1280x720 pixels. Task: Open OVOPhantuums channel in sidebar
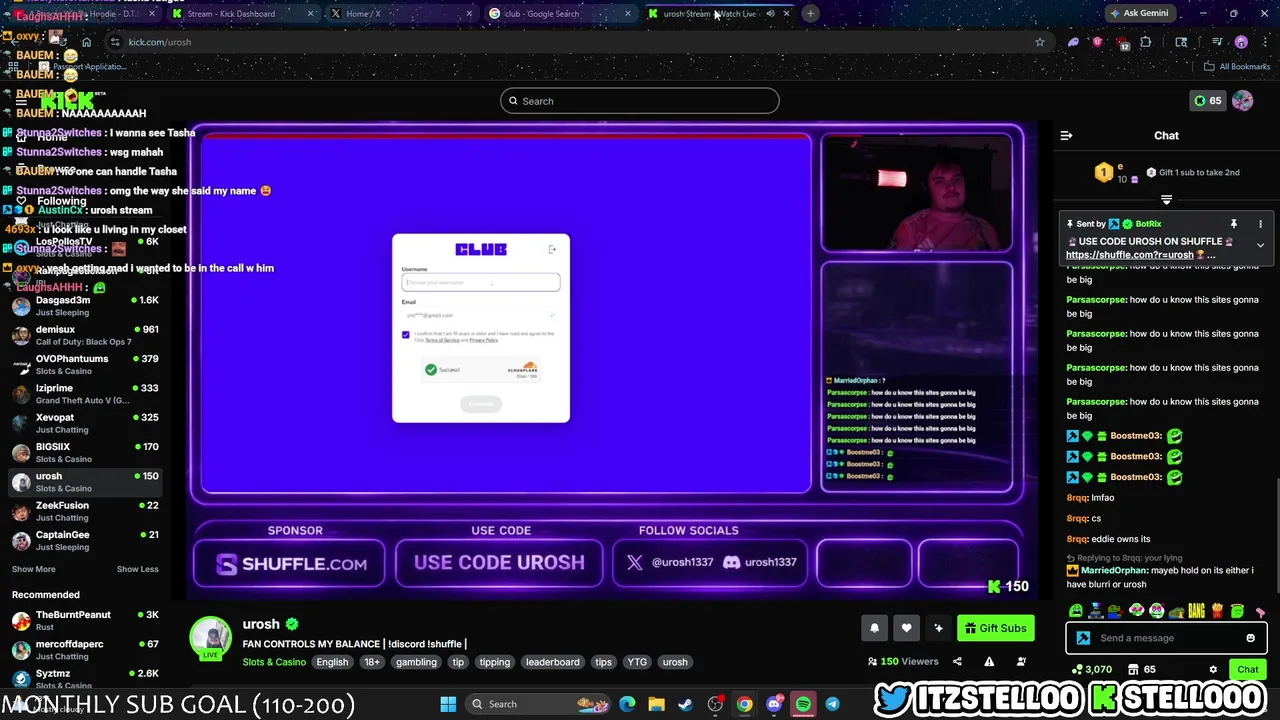84,364
